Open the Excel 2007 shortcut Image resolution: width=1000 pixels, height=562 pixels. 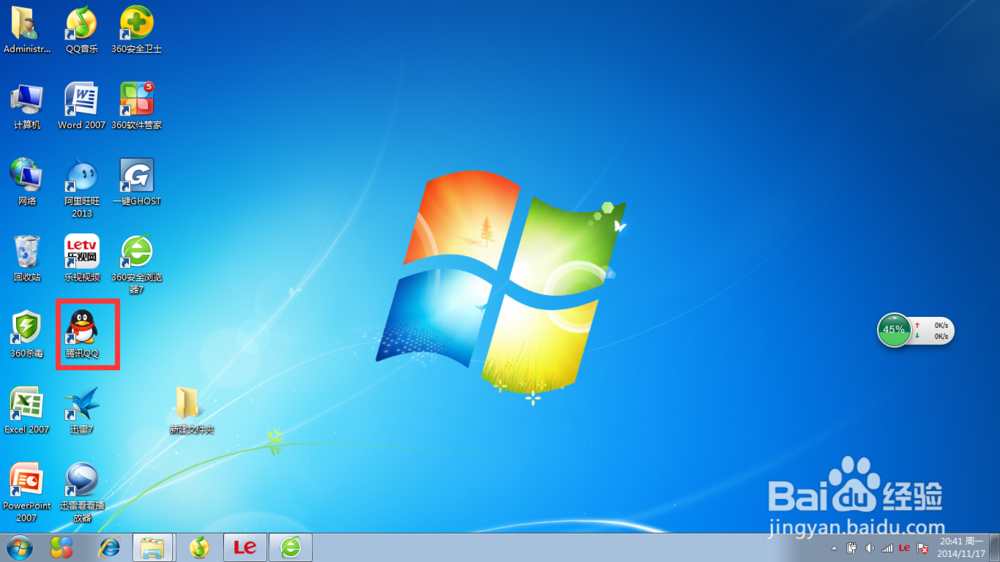click(26, 410)
